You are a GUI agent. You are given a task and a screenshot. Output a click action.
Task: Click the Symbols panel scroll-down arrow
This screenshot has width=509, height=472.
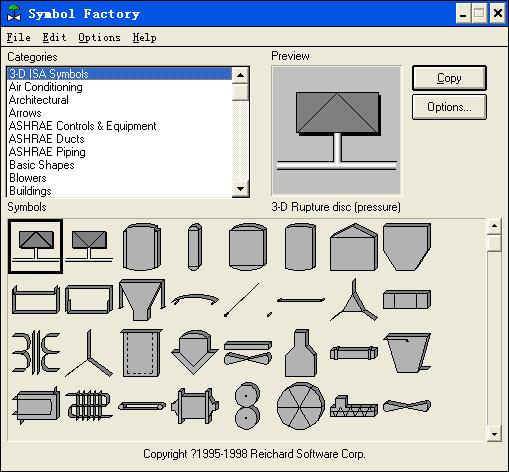click(x=494, y=434)
